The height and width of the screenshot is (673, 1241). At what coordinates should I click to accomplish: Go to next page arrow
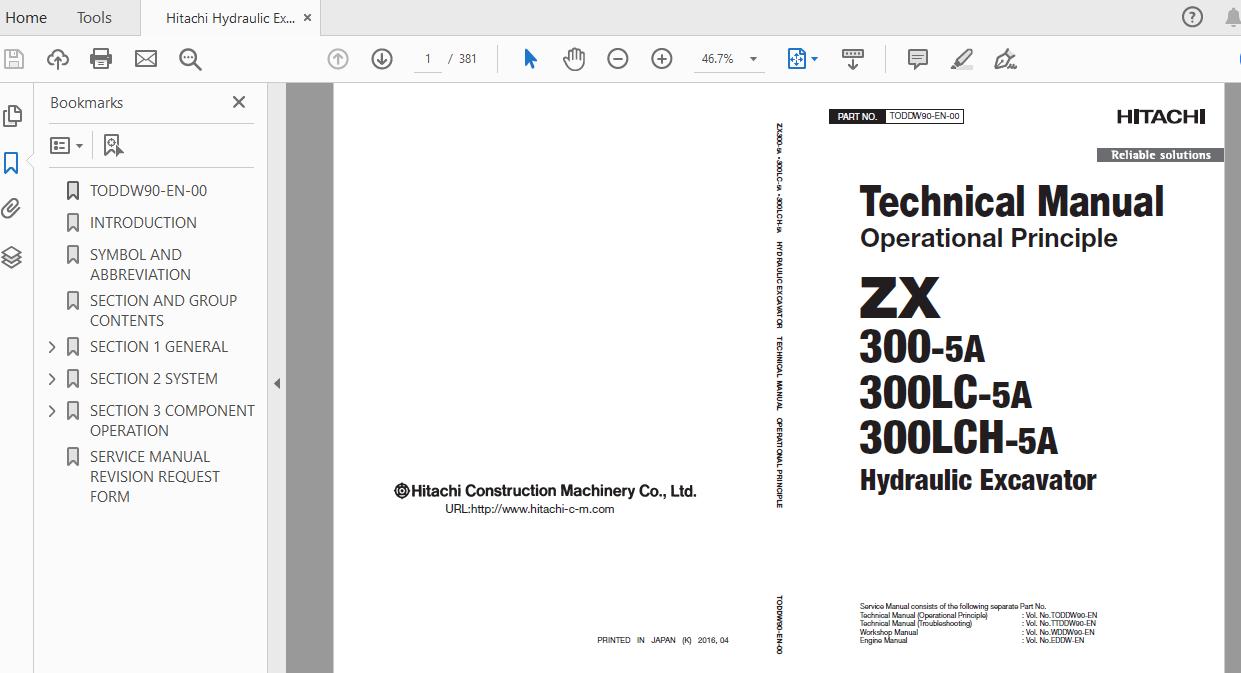coord(382,59)
